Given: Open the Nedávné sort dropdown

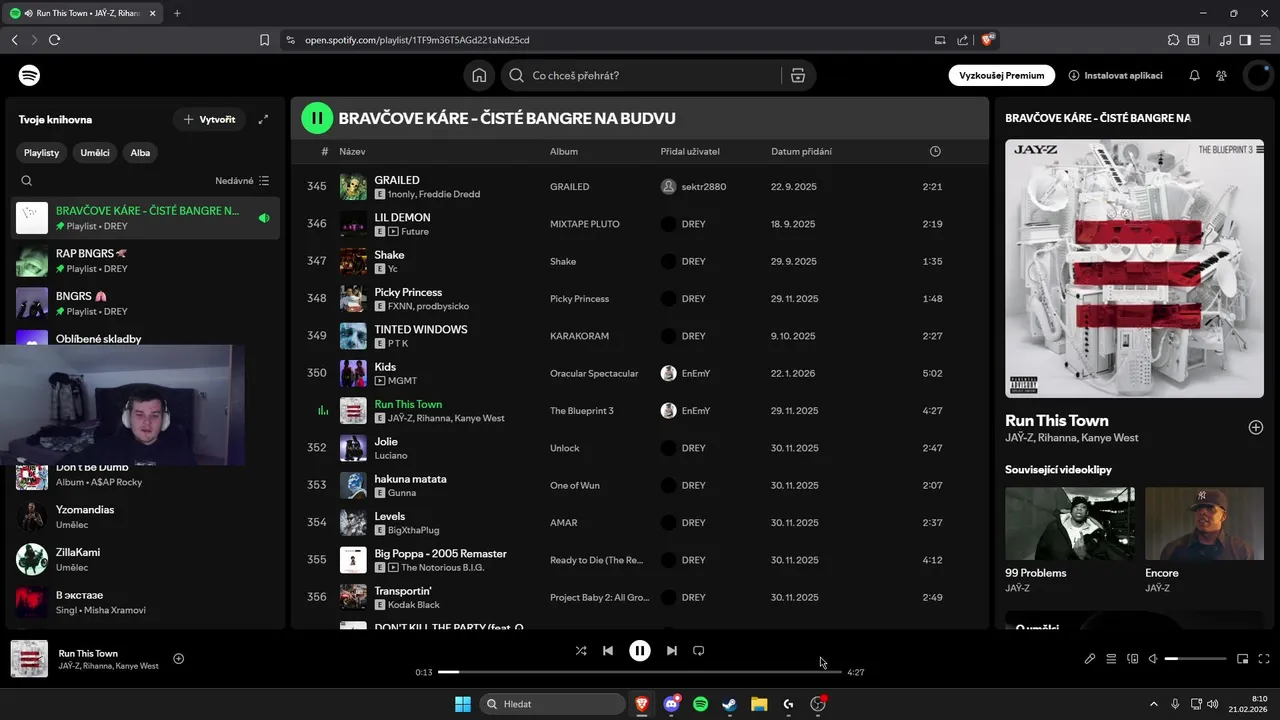Looking at the screenshot, I should point(242,181).
